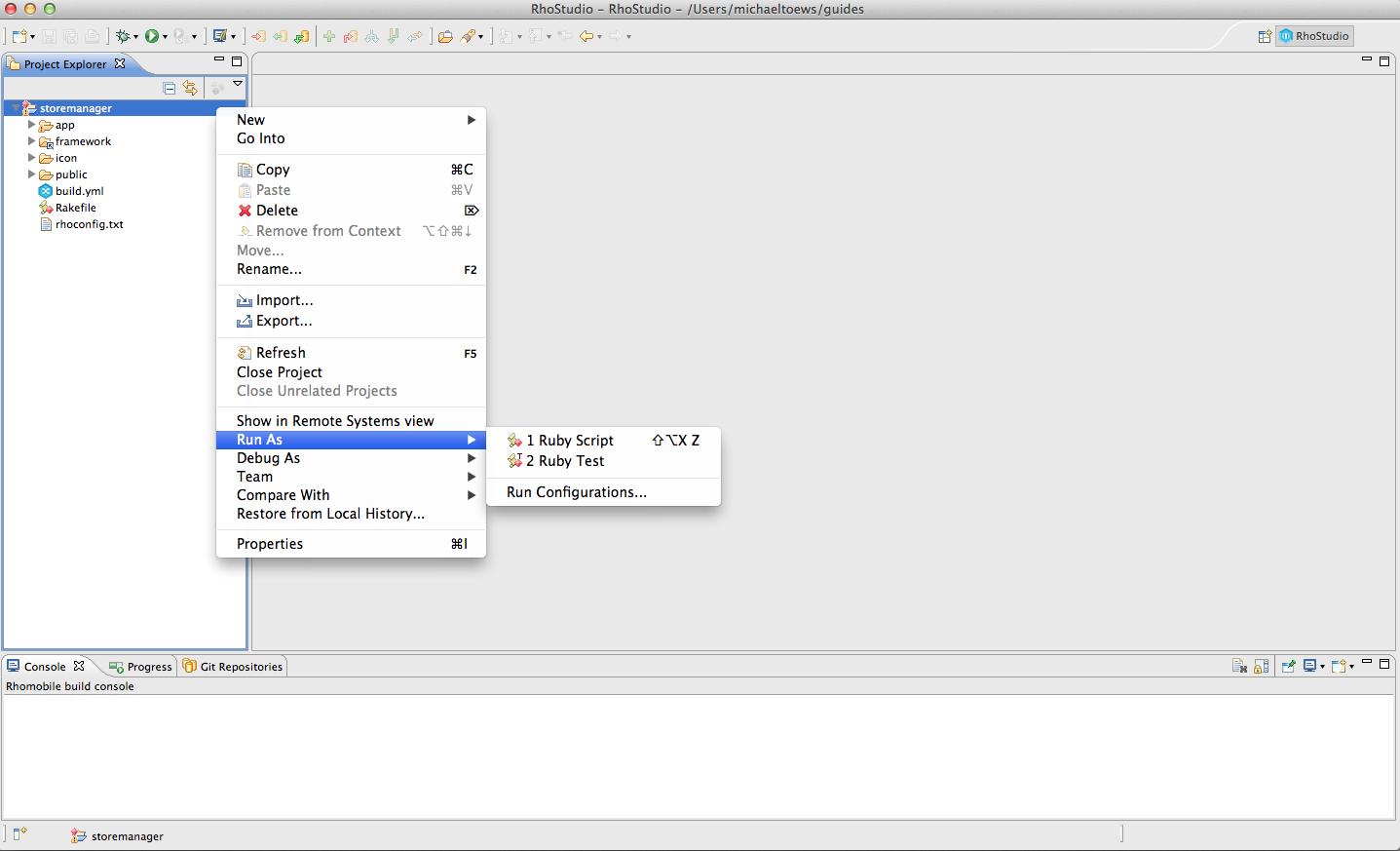
Task: Expand the icon folder
Action: (31, 158)
